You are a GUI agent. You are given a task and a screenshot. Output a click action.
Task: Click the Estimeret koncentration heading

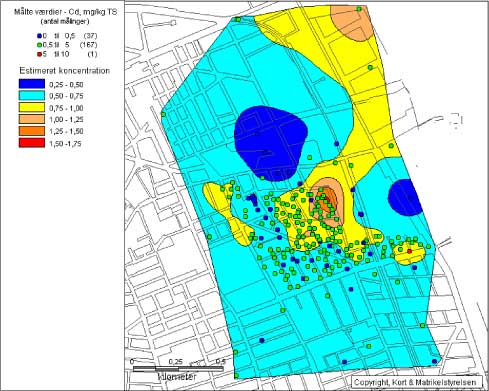click(64, 71)
